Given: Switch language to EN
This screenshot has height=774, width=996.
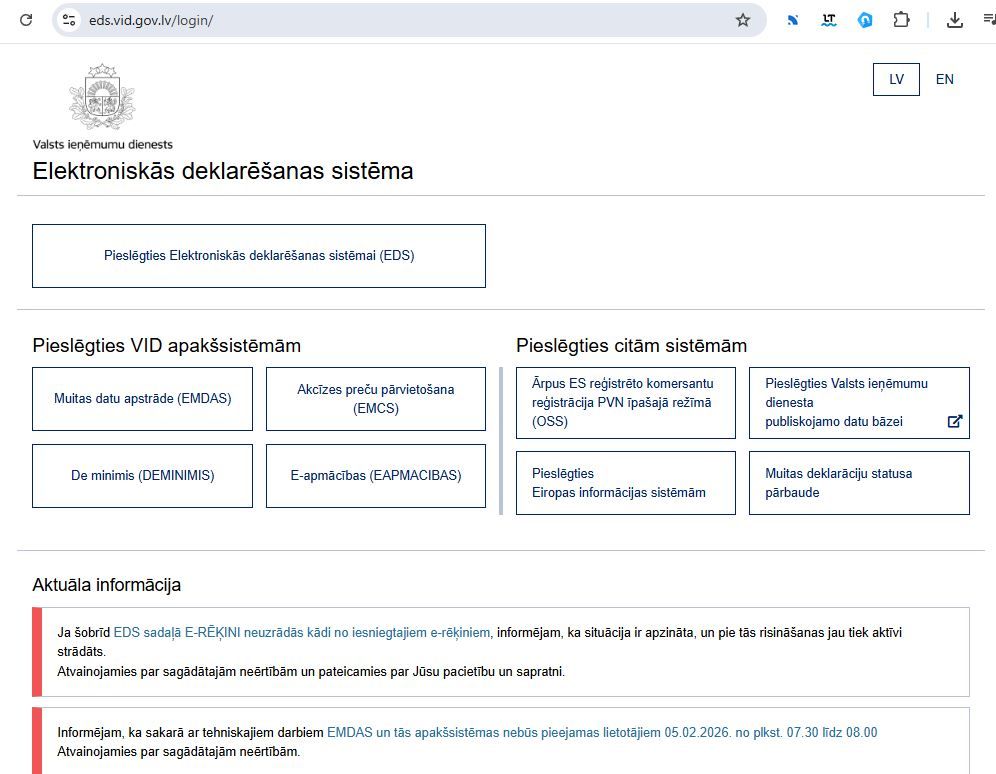Looking at the screenshot, I should point(944,79).
